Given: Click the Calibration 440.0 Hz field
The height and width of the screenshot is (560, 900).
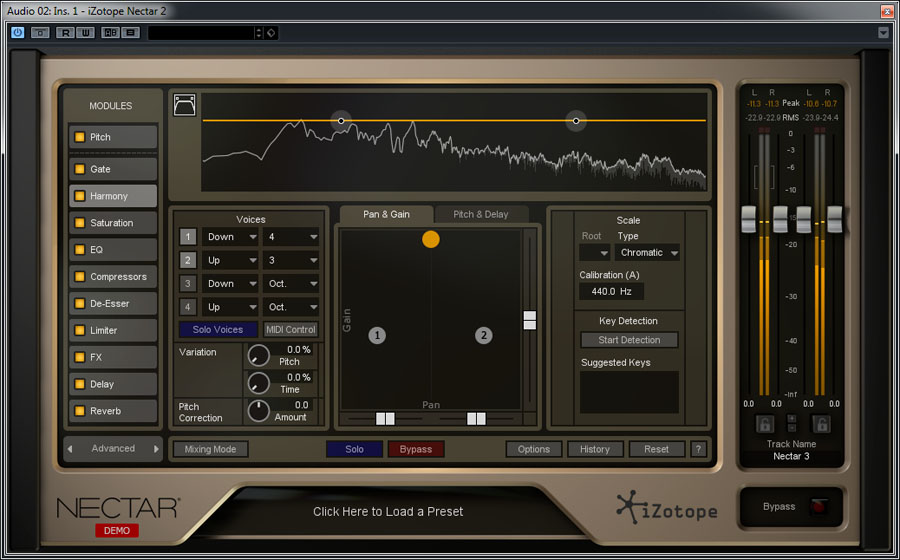Looking at the screenshot, I should [x=610, y=292].
